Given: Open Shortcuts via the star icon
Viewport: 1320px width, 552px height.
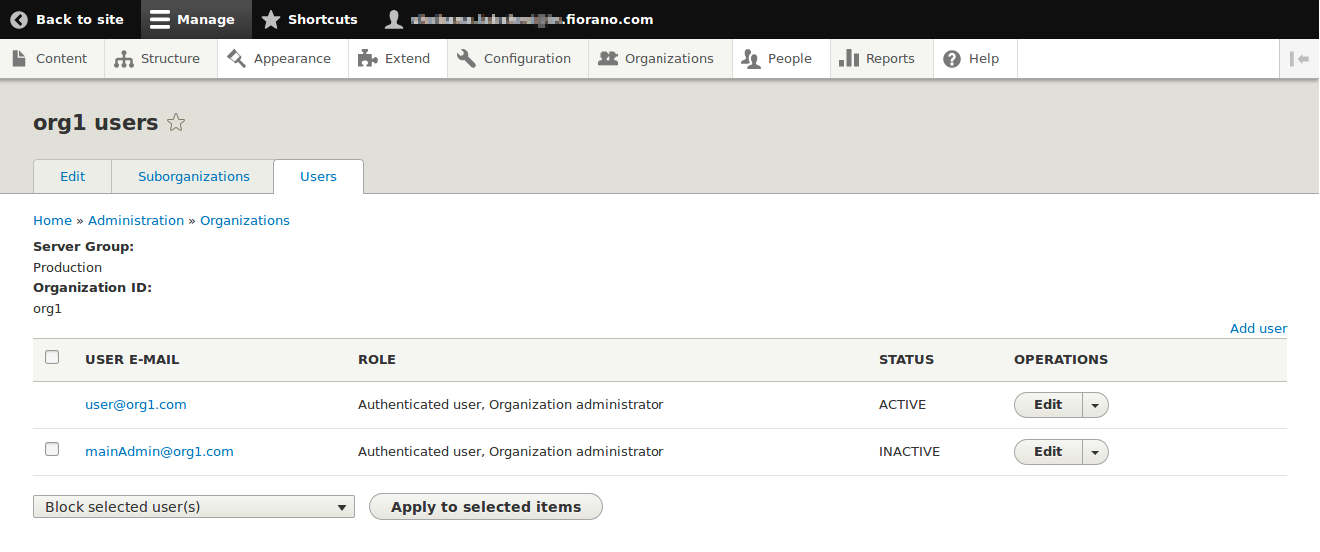Looking at the screenshot, I should coord(270,19).
